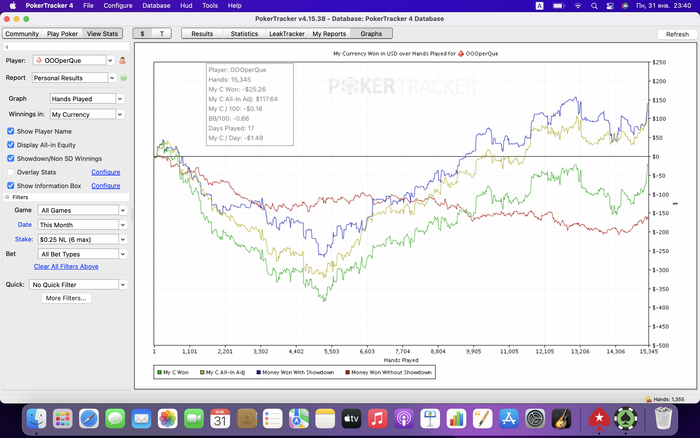This screenshot has height=438, width=700.
Task: Open Control Center in menu bar
Action: click(610, 6)
